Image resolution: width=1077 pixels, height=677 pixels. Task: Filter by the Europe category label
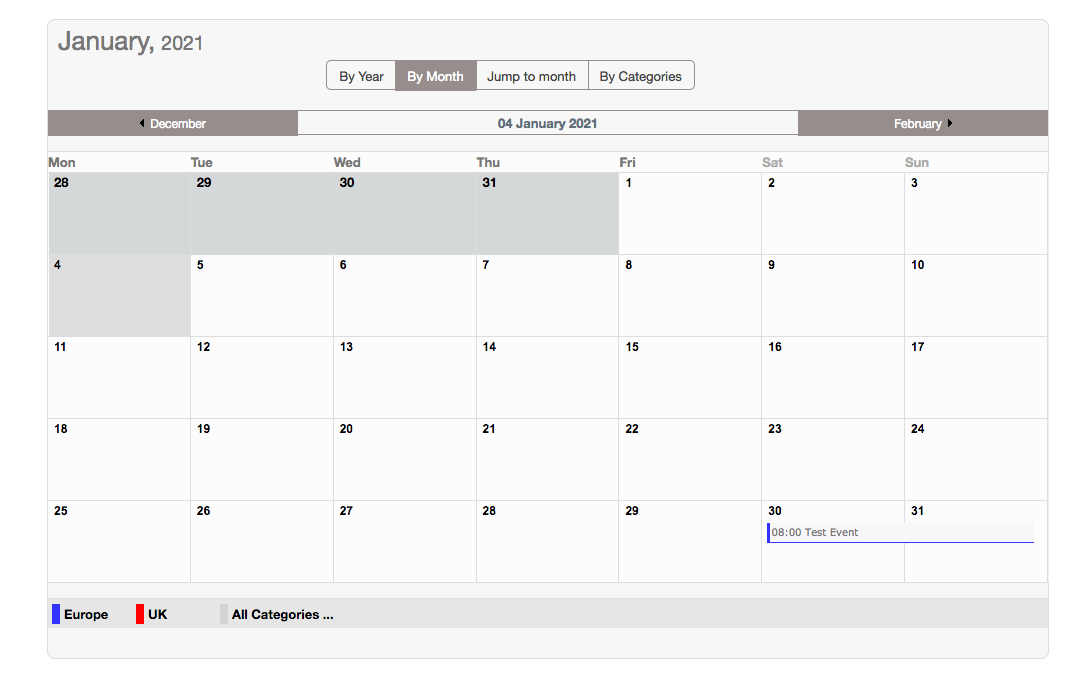86,615
